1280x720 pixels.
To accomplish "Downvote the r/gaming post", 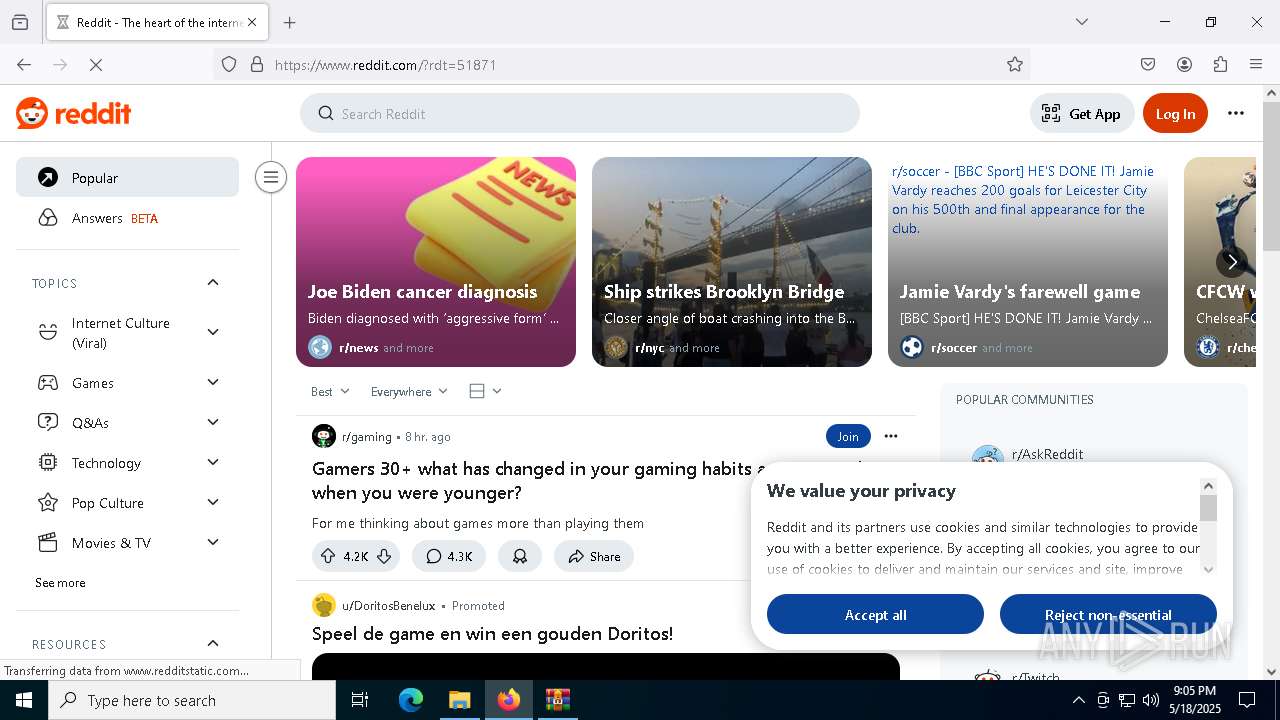I will 384,556.
